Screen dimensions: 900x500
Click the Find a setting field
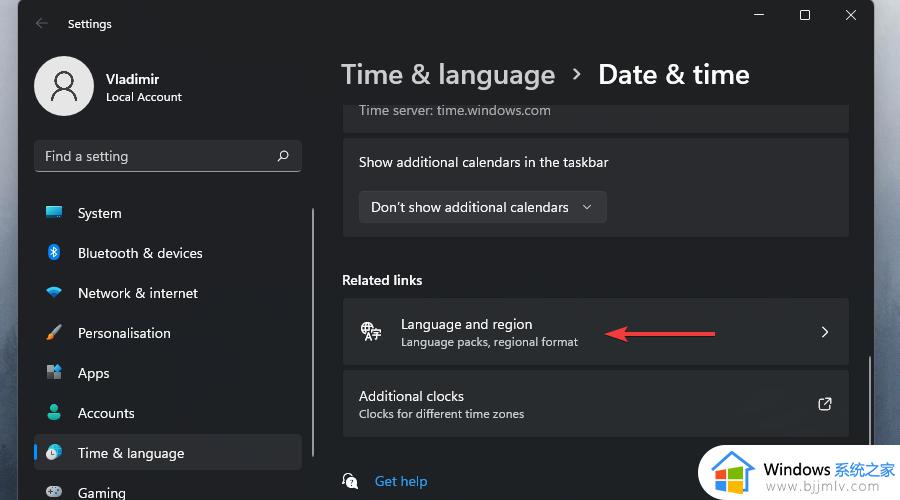(x=168, y=156)
